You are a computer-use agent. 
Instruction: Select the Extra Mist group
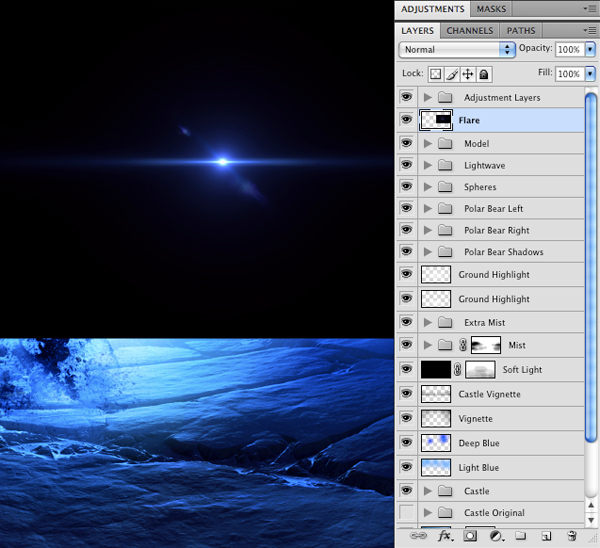pos(491,322)
